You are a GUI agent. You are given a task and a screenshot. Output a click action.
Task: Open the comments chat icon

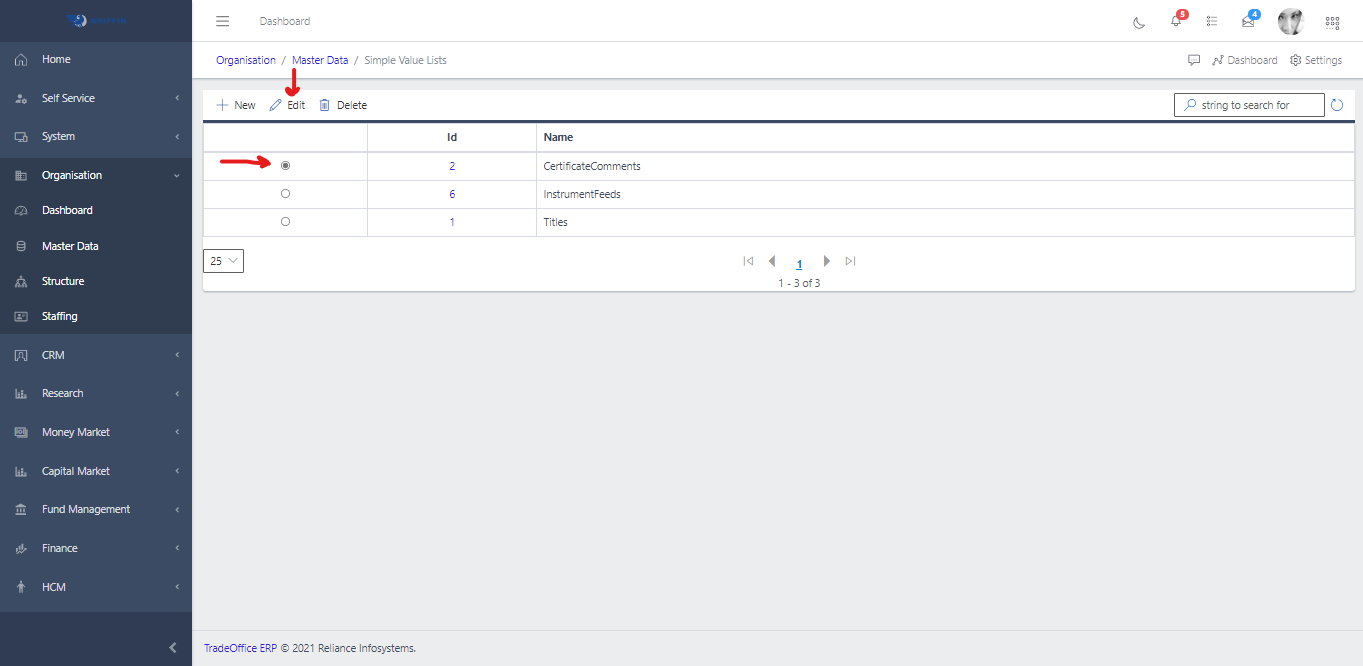tap(1194, 60)
